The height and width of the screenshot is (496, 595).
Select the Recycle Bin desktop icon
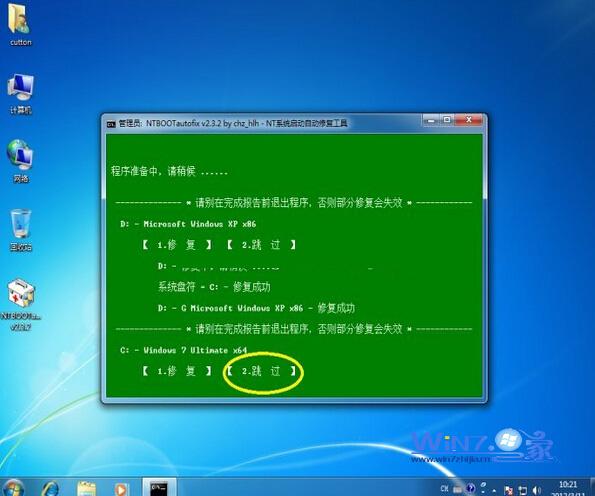pyautogui.click(x=20, y=230)
